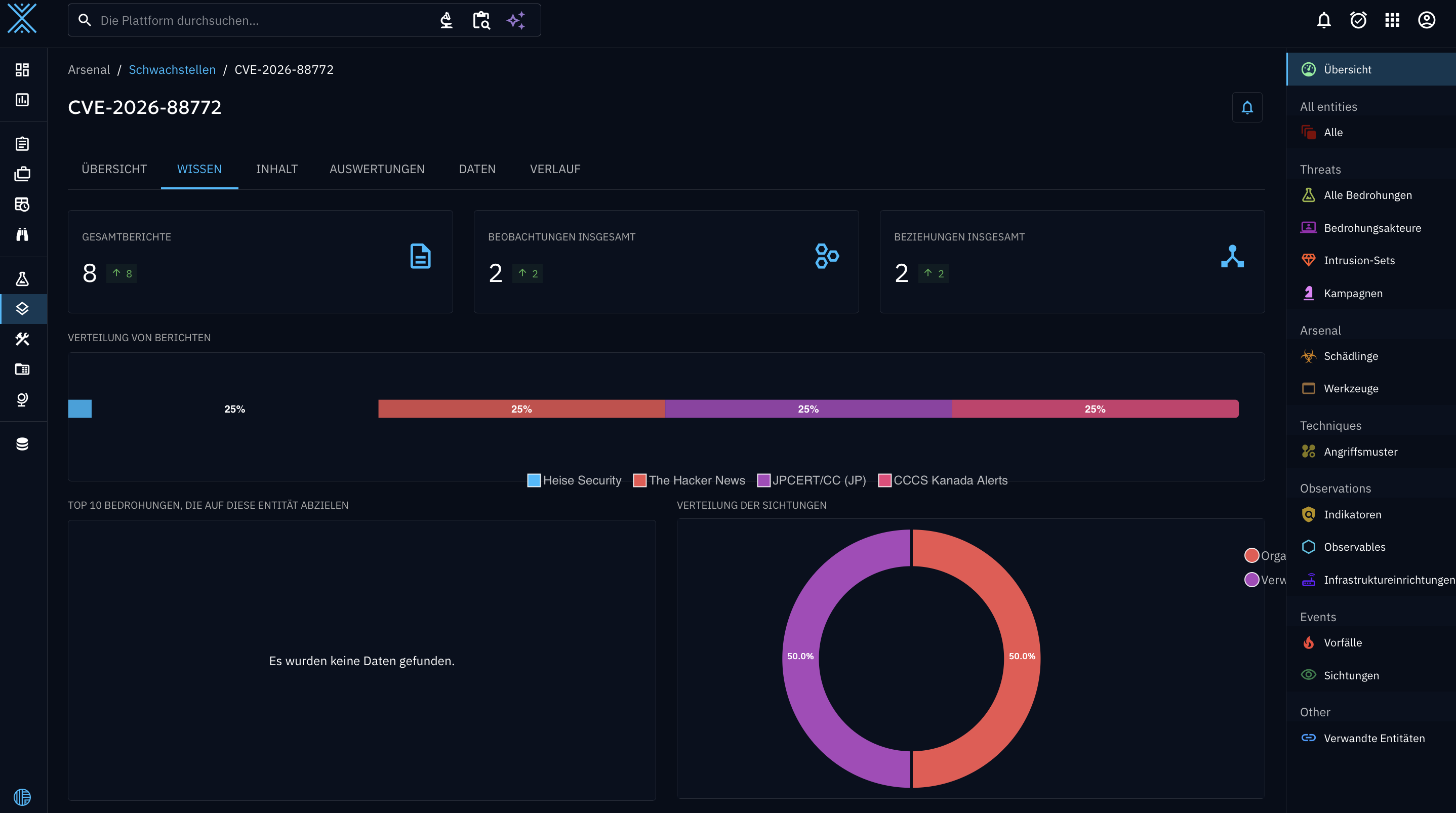Viewport: 1456px width, 813px height.
Task: Click the microscope investigation icon in the search bar
Action: coord(447,20)
